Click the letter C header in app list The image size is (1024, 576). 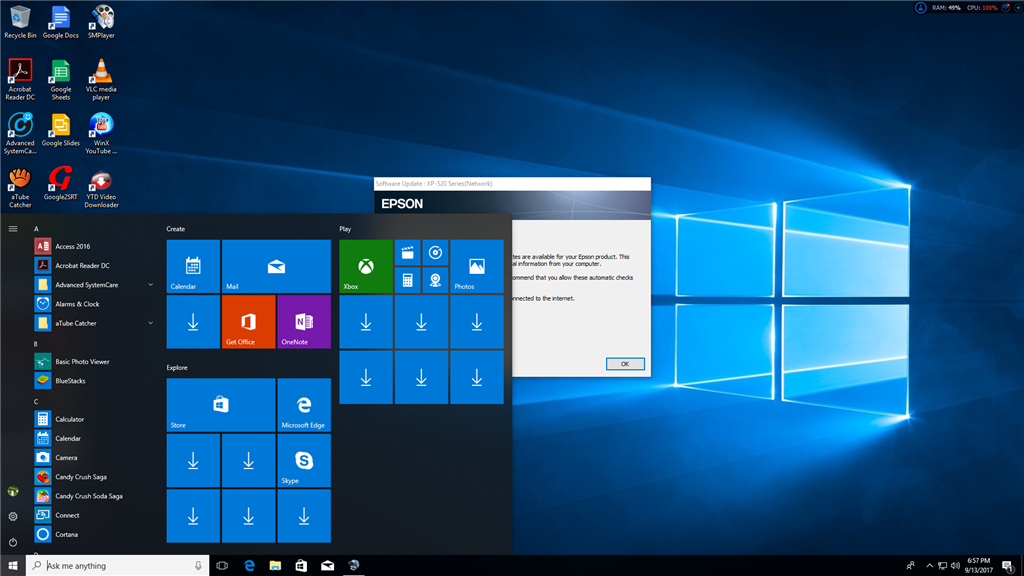pos(36,402)
